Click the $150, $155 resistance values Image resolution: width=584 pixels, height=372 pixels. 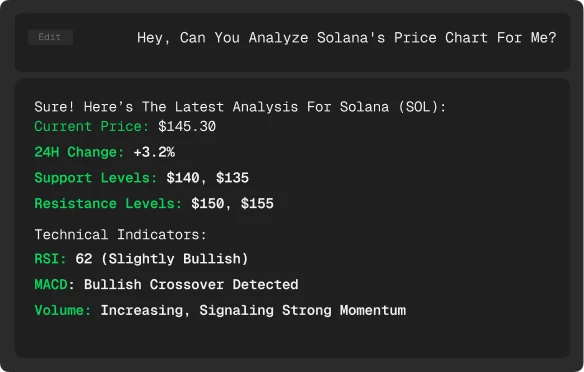pyautogui.click(x=232, y=204)
